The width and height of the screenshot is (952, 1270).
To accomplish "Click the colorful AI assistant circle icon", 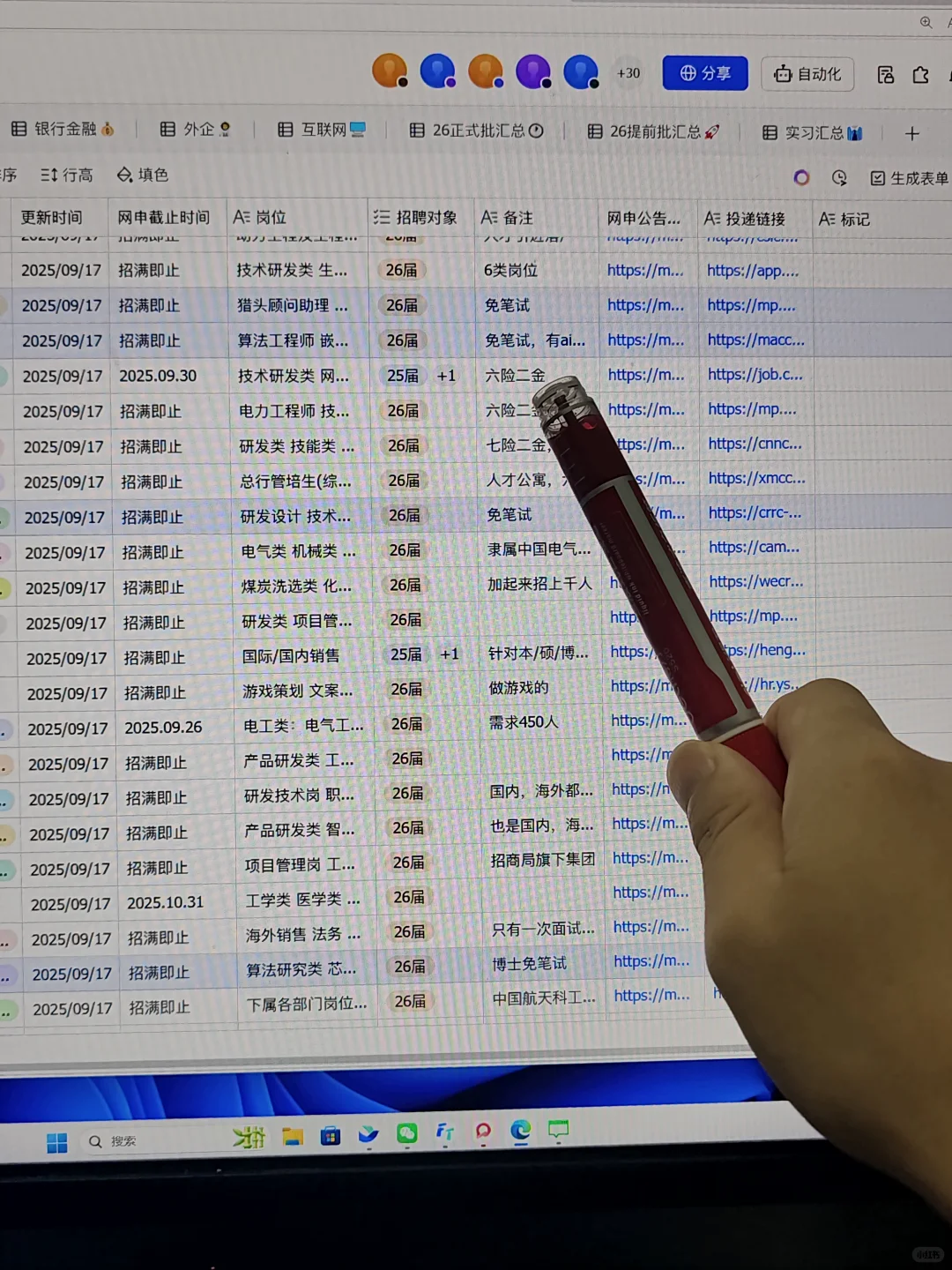I will [800, 177].
